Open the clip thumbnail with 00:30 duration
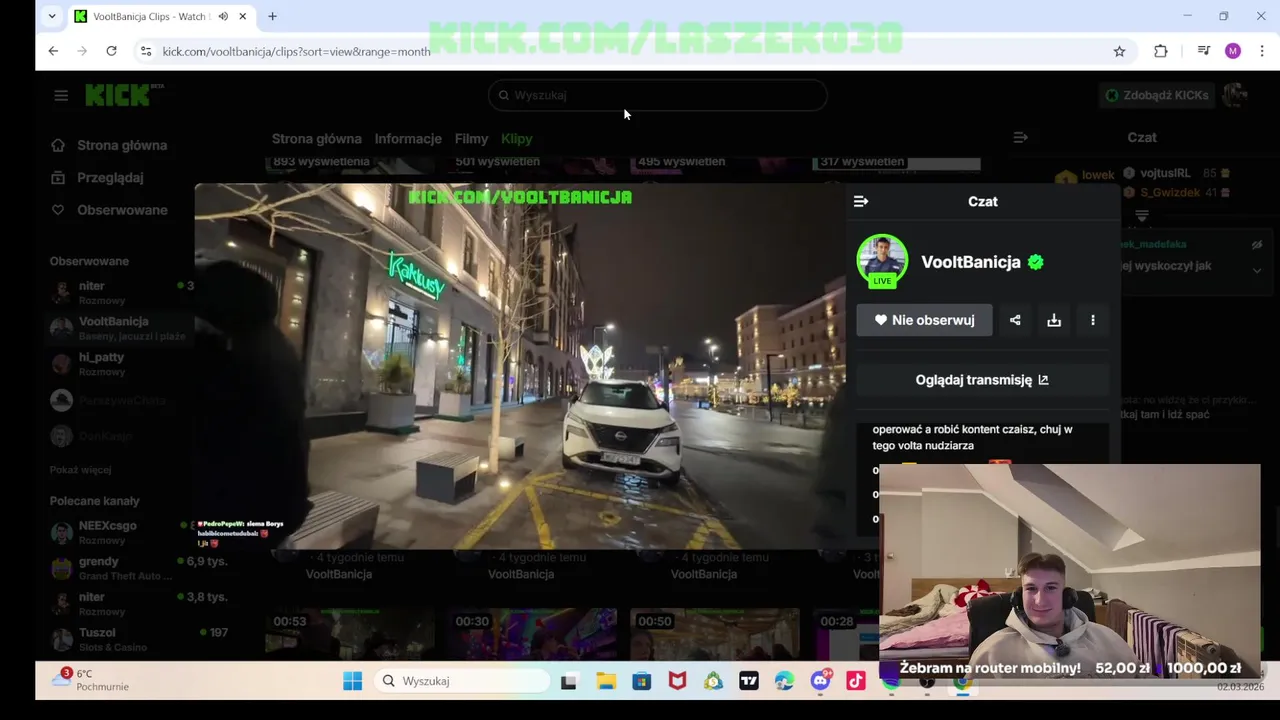Image resolution: width=1280 pixels, height=720 pixels. pos(532,635)
